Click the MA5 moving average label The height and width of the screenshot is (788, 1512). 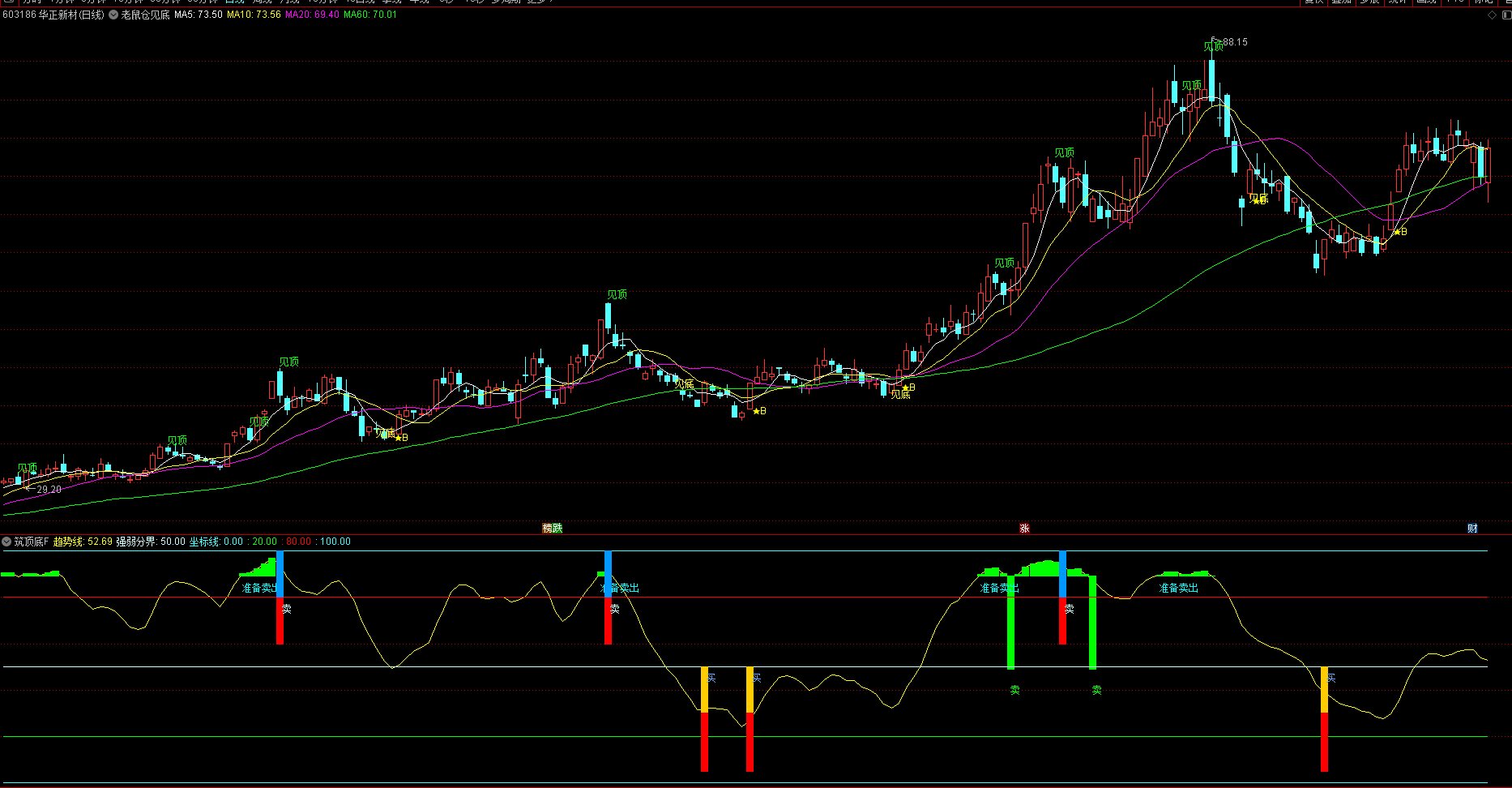(198, 15)
